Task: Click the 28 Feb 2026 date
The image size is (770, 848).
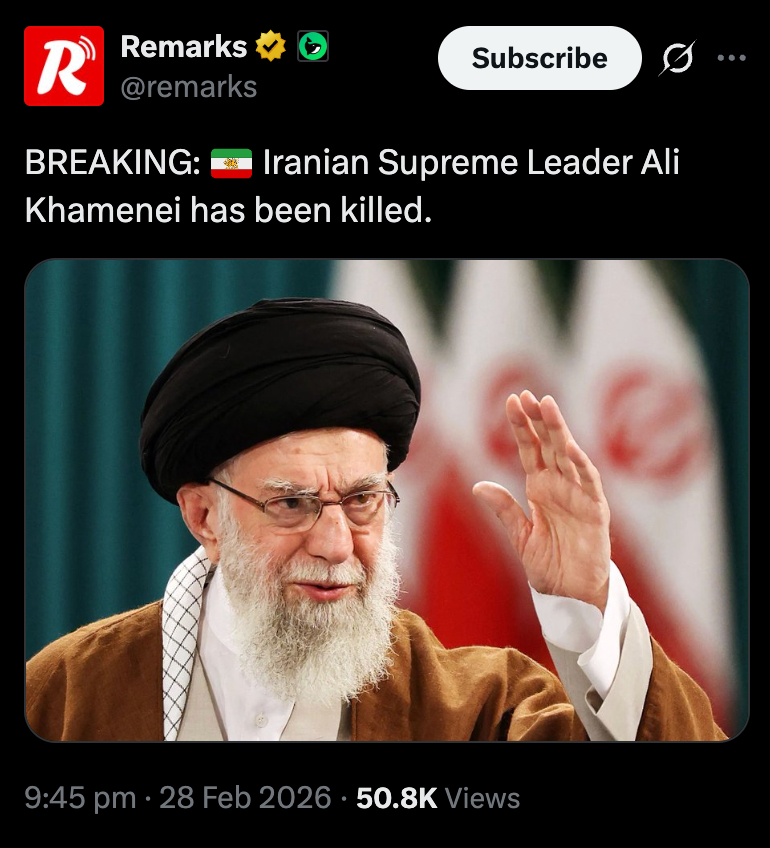Action: (x=245, y=798)
